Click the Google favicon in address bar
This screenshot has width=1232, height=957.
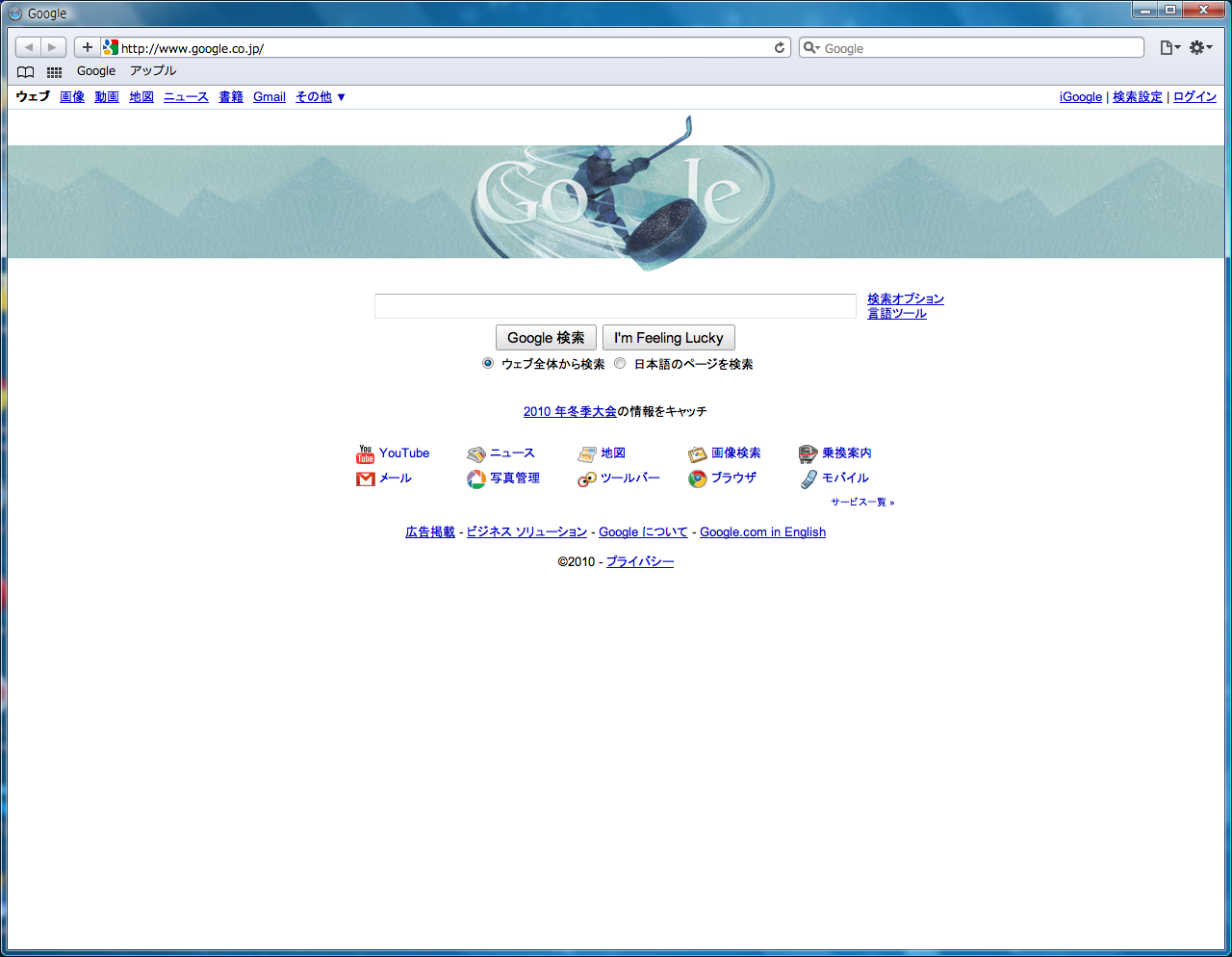[x=111, y=47]
